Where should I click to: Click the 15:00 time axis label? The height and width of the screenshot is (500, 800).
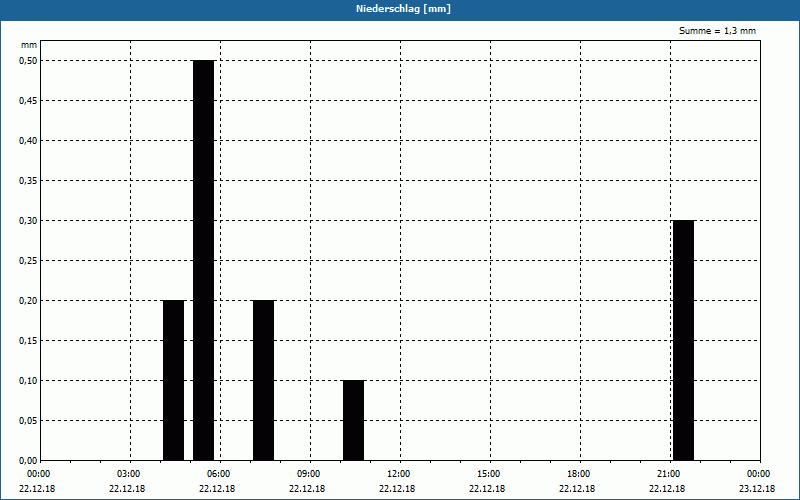click(489, 474)
